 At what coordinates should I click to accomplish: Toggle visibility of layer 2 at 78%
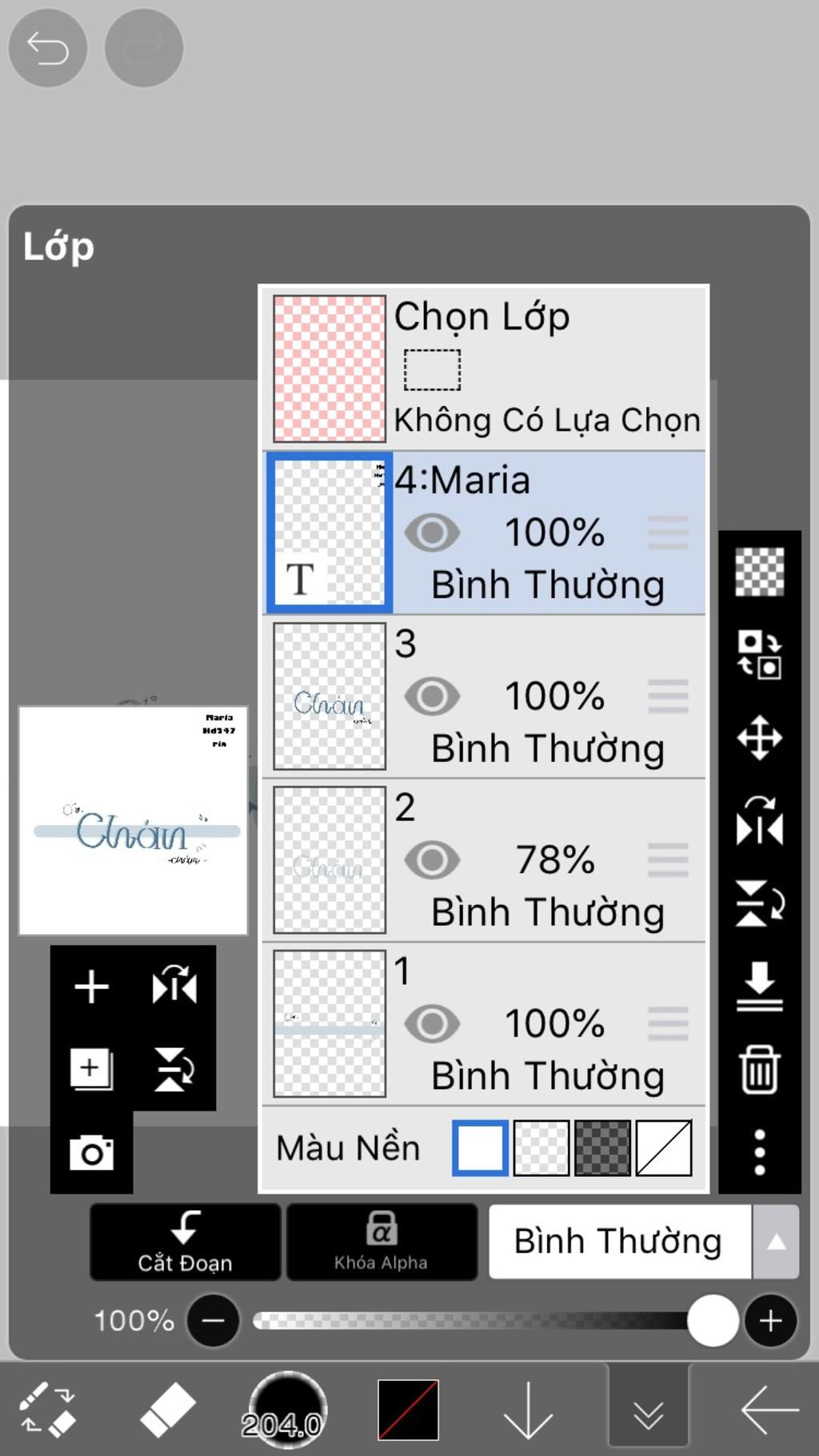click(x=432, y=860)
